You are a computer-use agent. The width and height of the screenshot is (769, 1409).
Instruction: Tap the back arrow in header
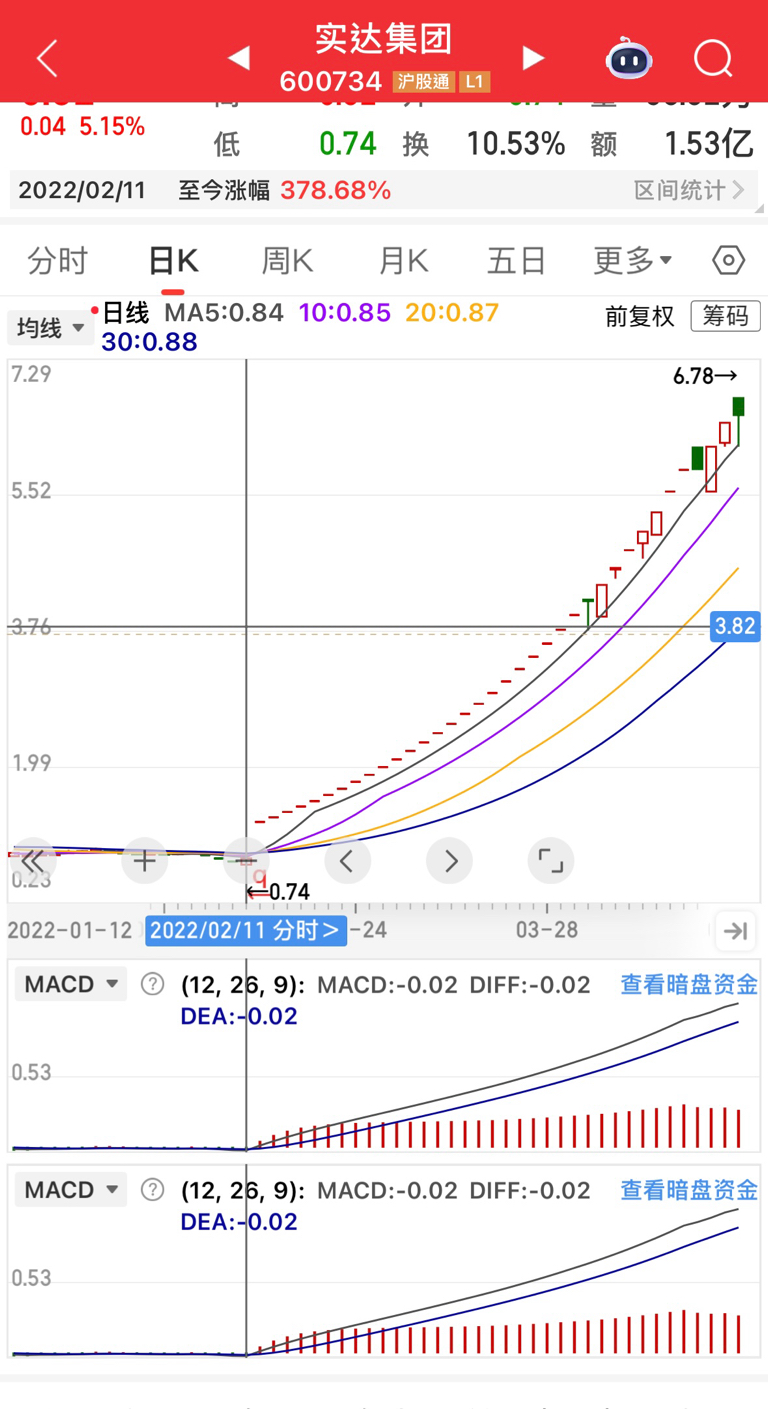coord(47,58)
